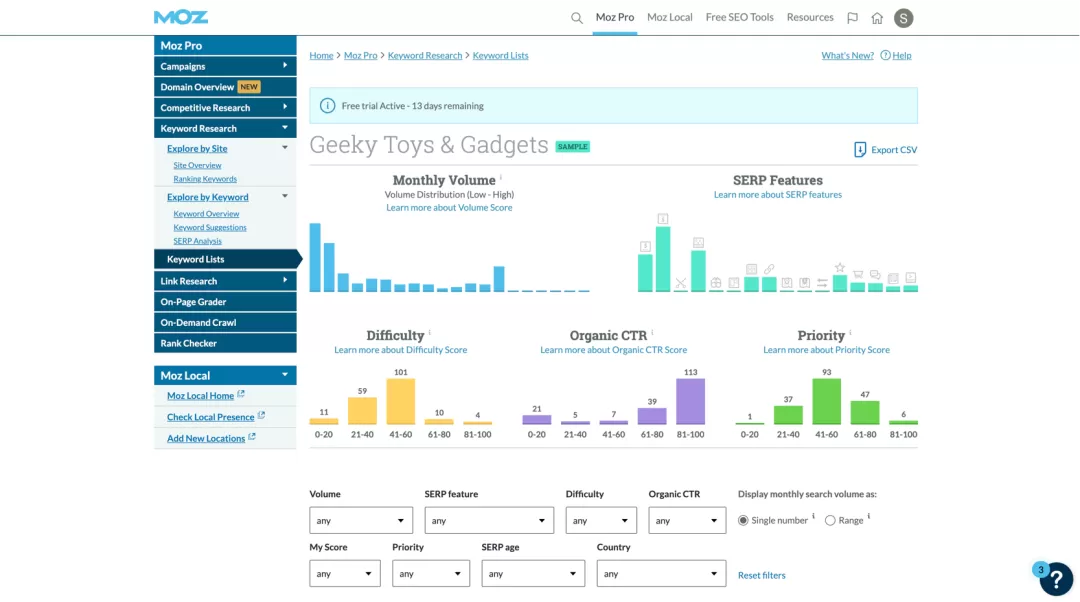Open Learn more about Priority Score link
Viewport: 1080px width, 602px height.
point(826,350)
